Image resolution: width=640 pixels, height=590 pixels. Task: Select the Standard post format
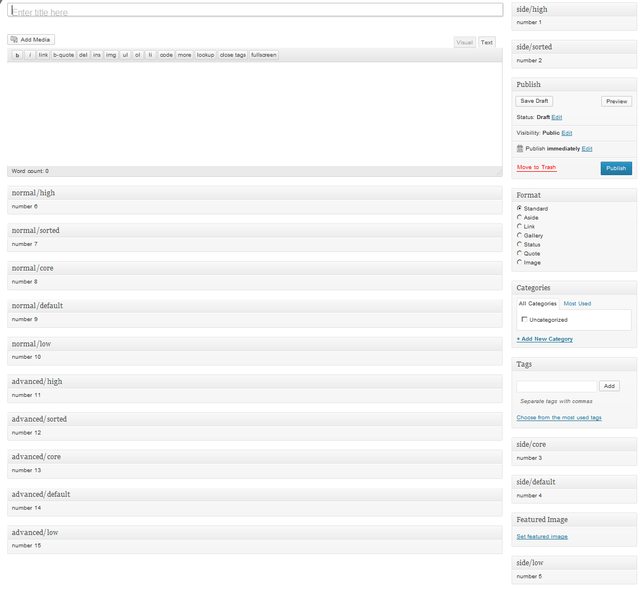point(519,208)
